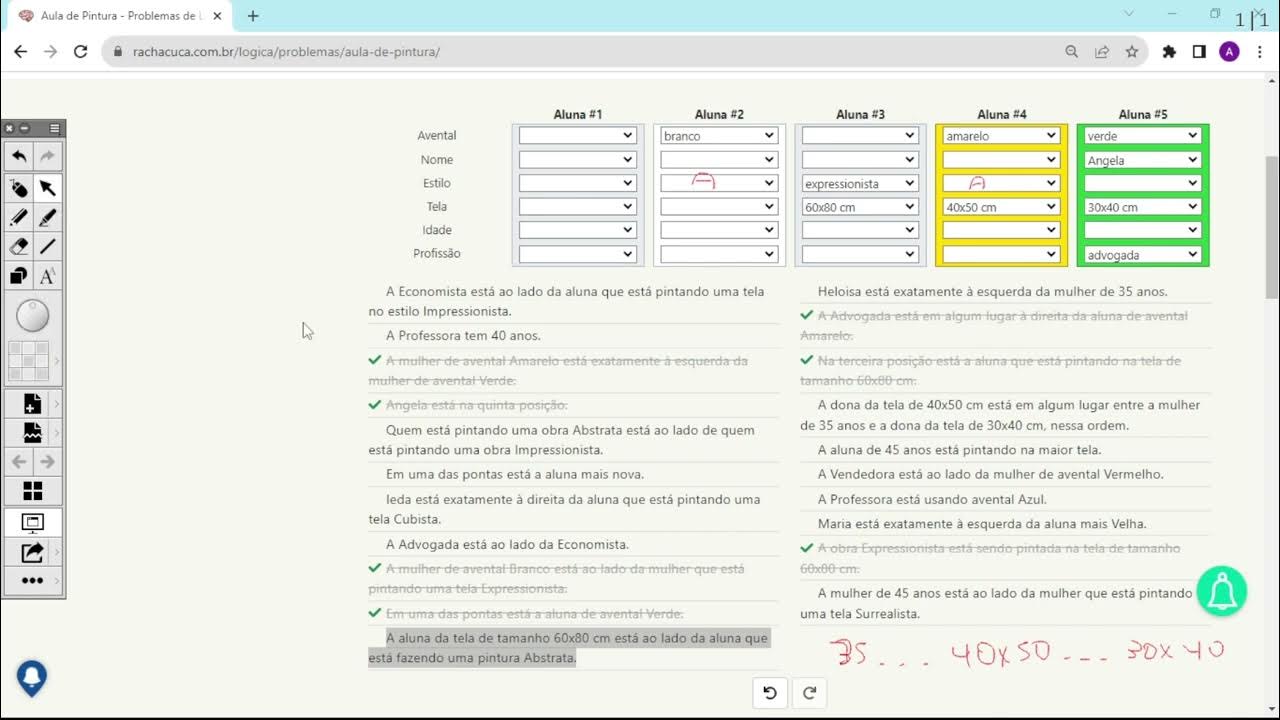This screenshot has height=720, width=1280.
Task: Close the floating annotation toolbar
Action: (9, 128)
